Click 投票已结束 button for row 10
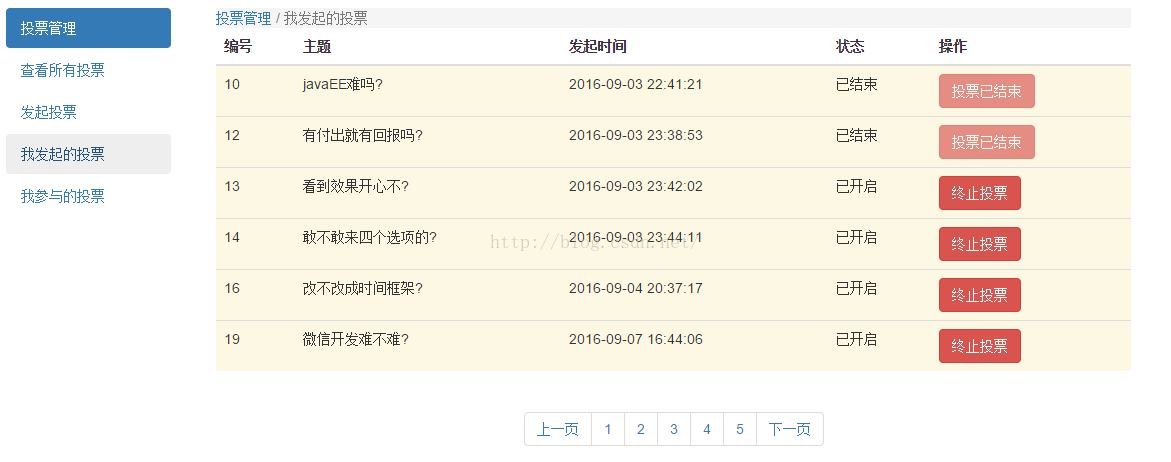The height and width of the screenshot is (462, 1171). pos(987,91)
